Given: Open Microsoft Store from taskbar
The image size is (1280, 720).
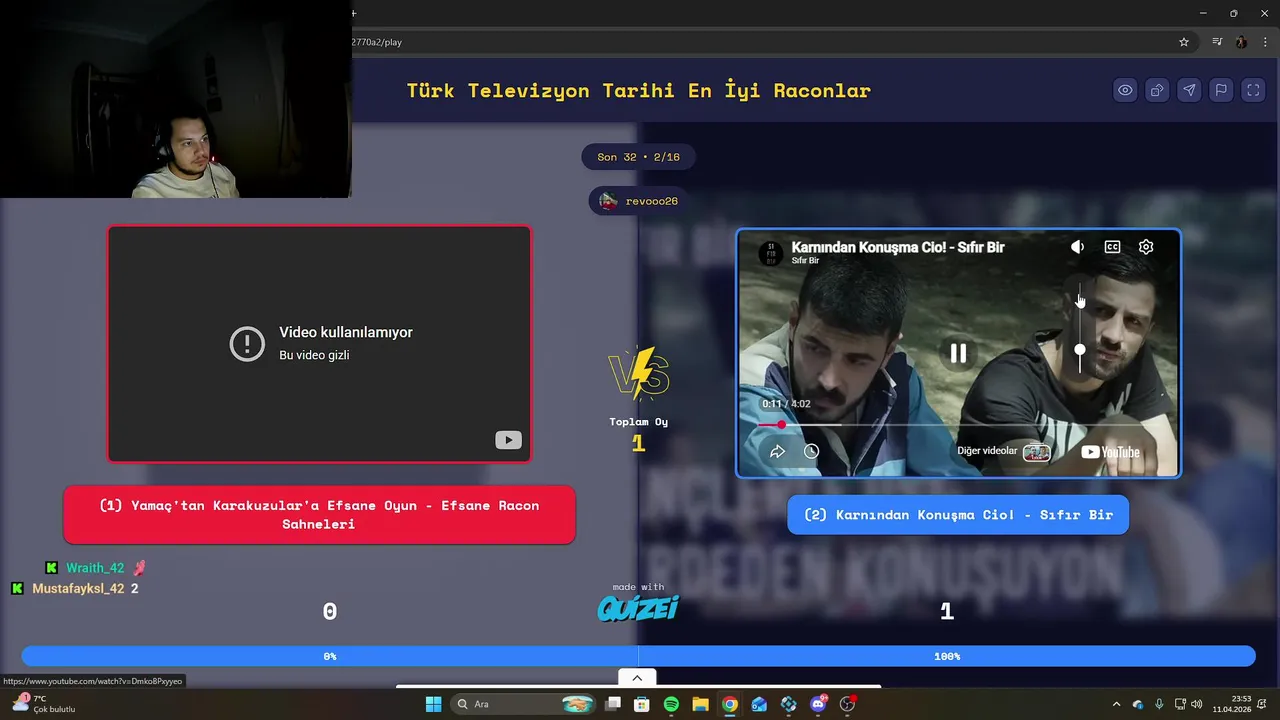Looking at the screenshot, I should (x=642, y=704).
